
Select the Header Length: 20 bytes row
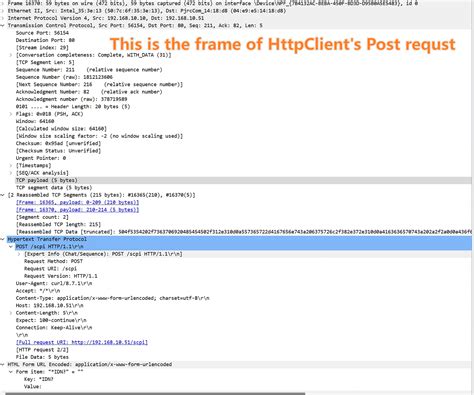coord(73,107)
